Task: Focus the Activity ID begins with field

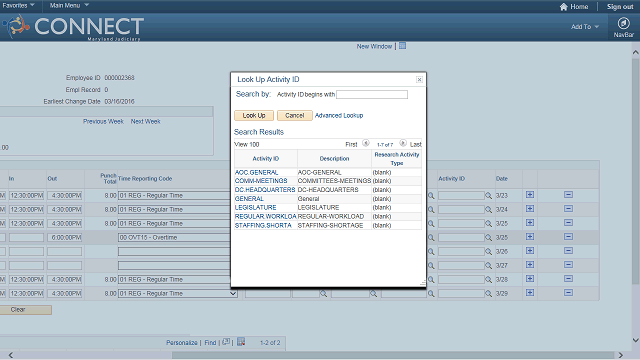Action: tap(372, 94)
